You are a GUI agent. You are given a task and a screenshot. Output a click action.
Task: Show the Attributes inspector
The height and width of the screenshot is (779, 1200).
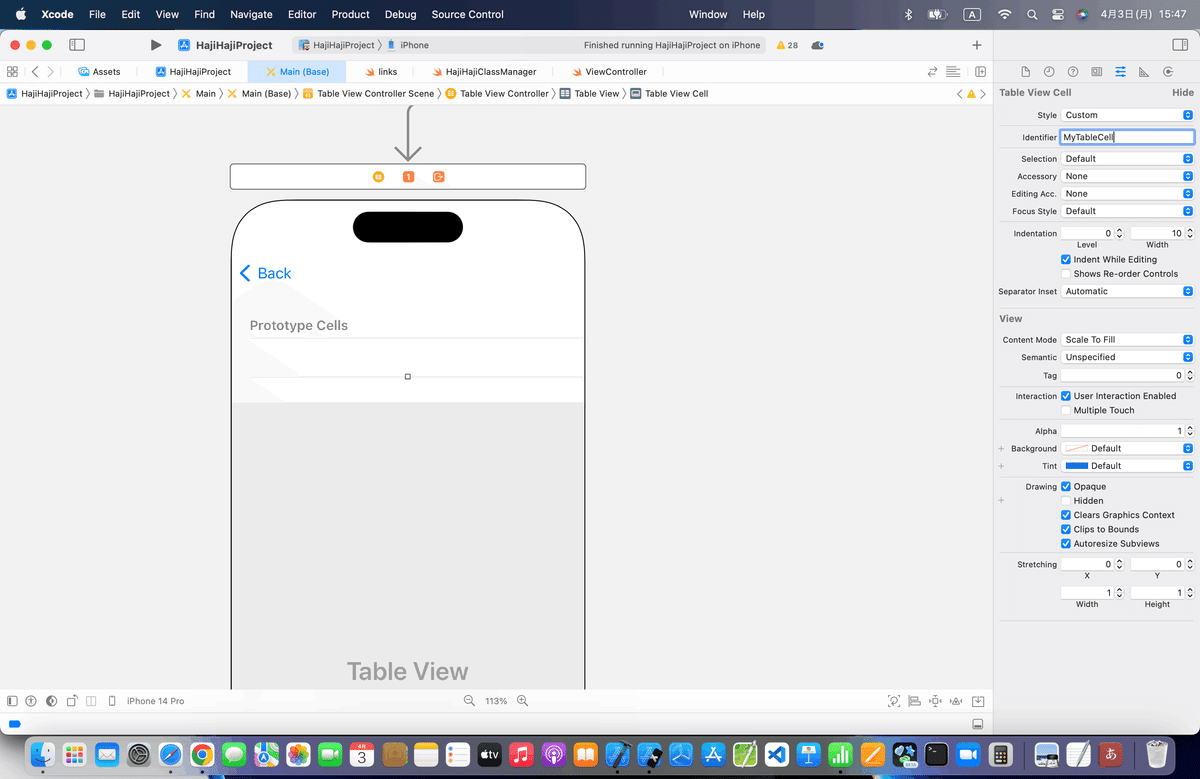(1120, 72)
